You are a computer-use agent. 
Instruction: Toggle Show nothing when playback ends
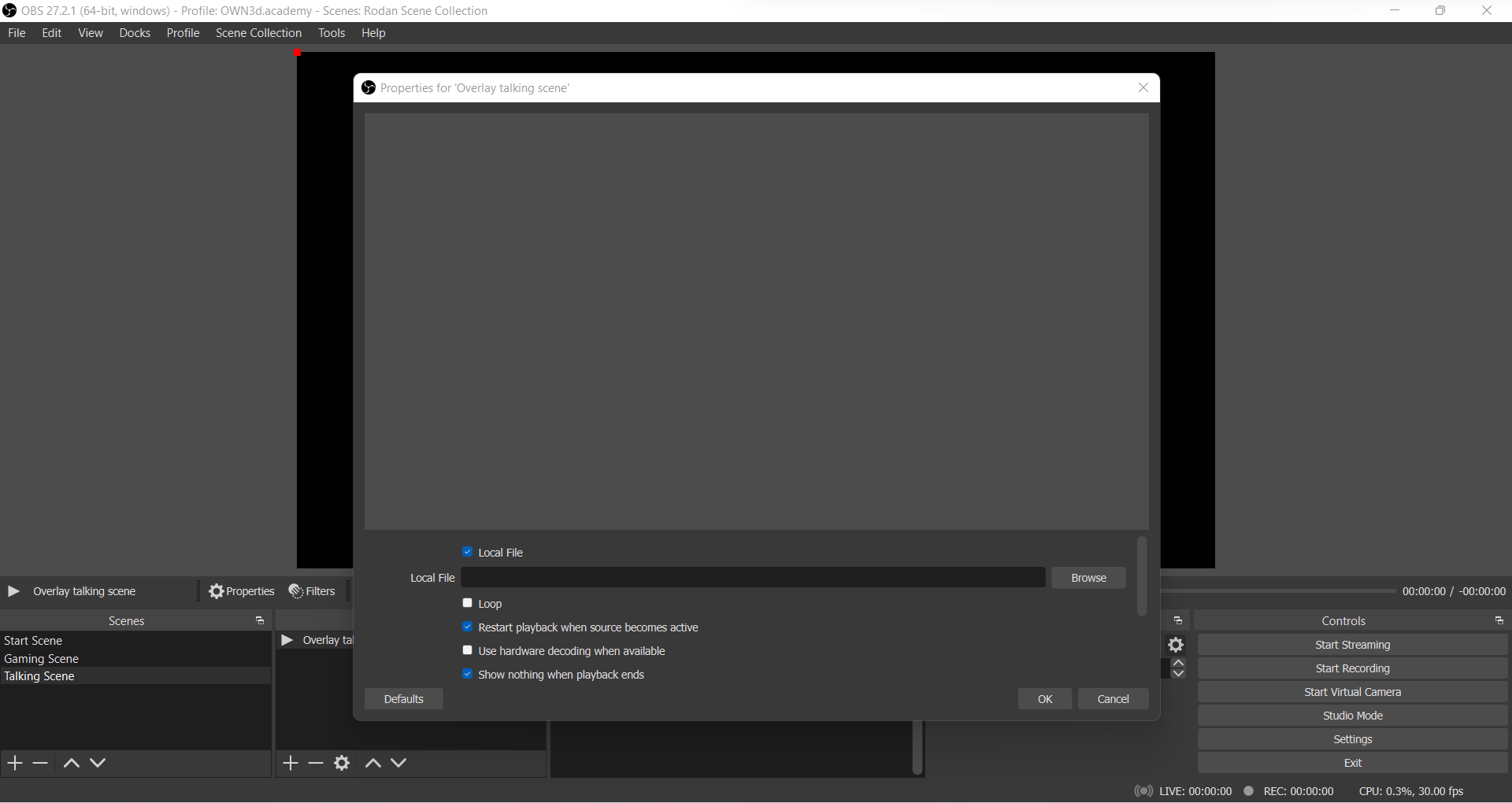click(x=468, y=674)
